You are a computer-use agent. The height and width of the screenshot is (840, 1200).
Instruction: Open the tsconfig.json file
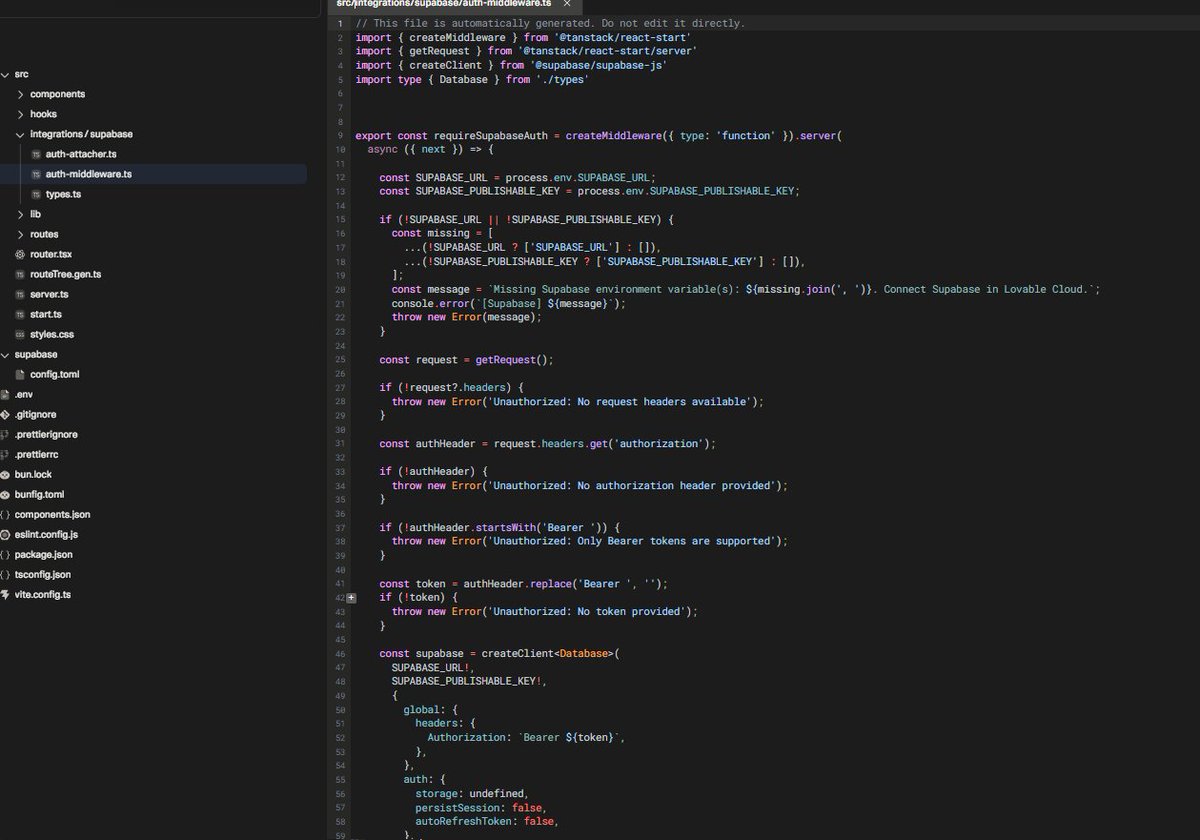[x=43, y=575]
